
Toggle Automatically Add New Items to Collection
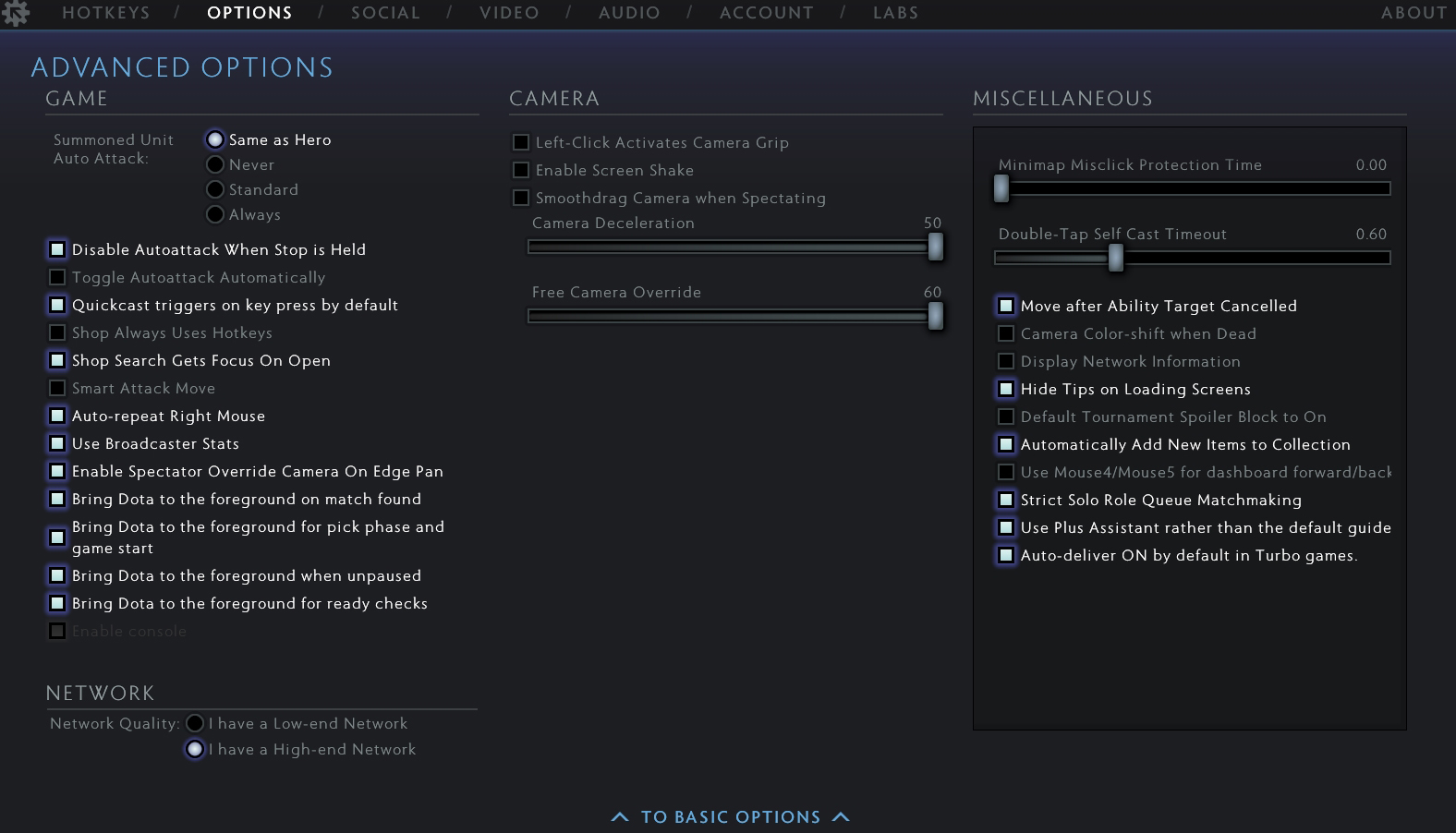pyautogui.click(x=1006, y=444)
